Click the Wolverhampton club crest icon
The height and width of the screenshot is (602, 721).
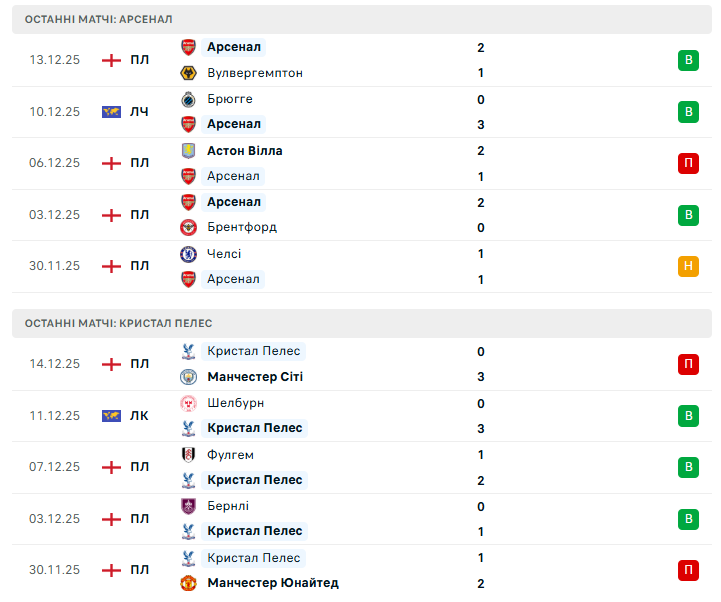188,73
